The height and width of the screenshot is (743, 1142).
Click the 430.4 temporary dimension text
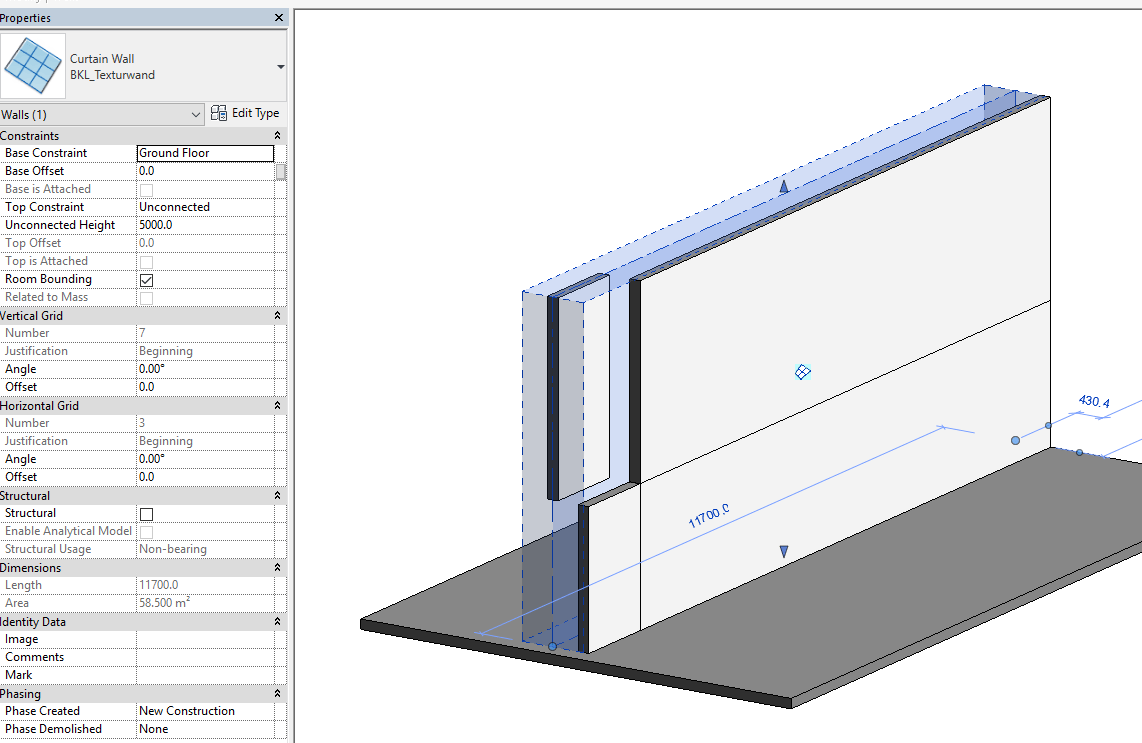coord(1094,401)
